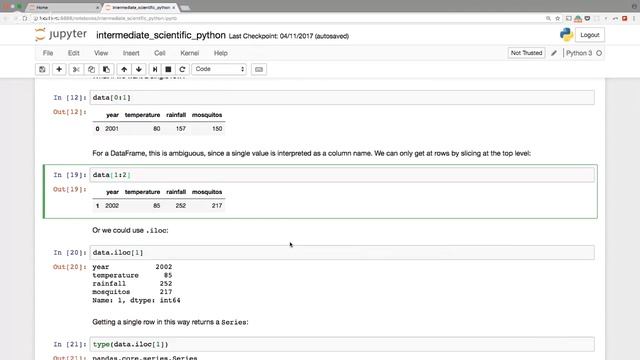This screenshot has height=360, width=640.
Task: Click into the data.iloc[1] code cell
Action: 342,252
